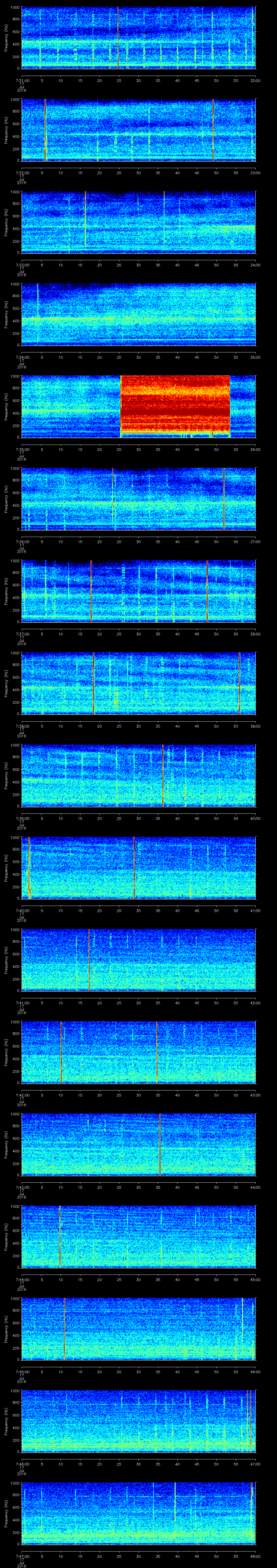The image size is (277, 1568).
Task: Click the 36:00 end time label
Action: 255,449
